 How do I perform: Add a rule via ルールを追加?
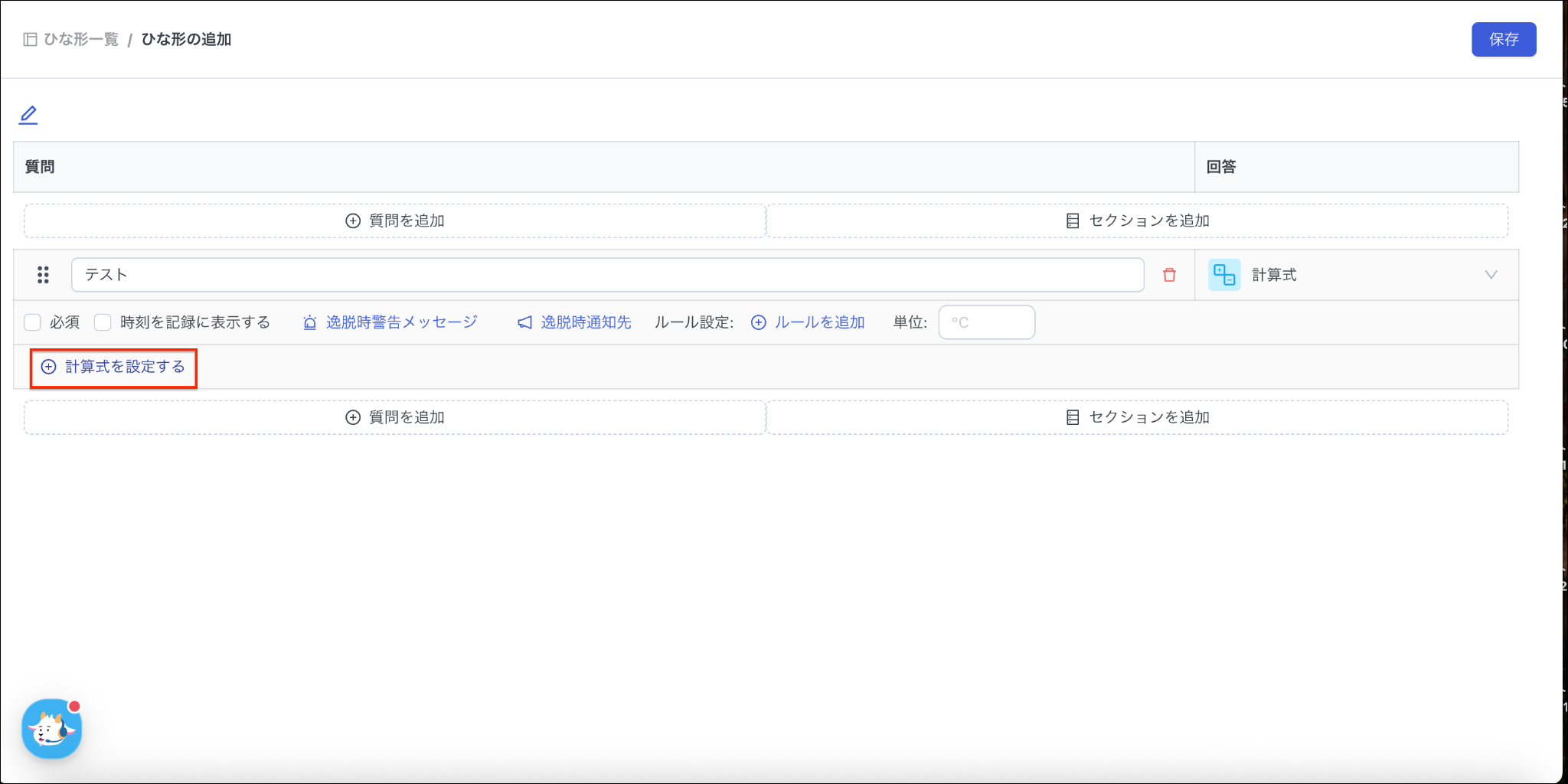click(808, 323)
